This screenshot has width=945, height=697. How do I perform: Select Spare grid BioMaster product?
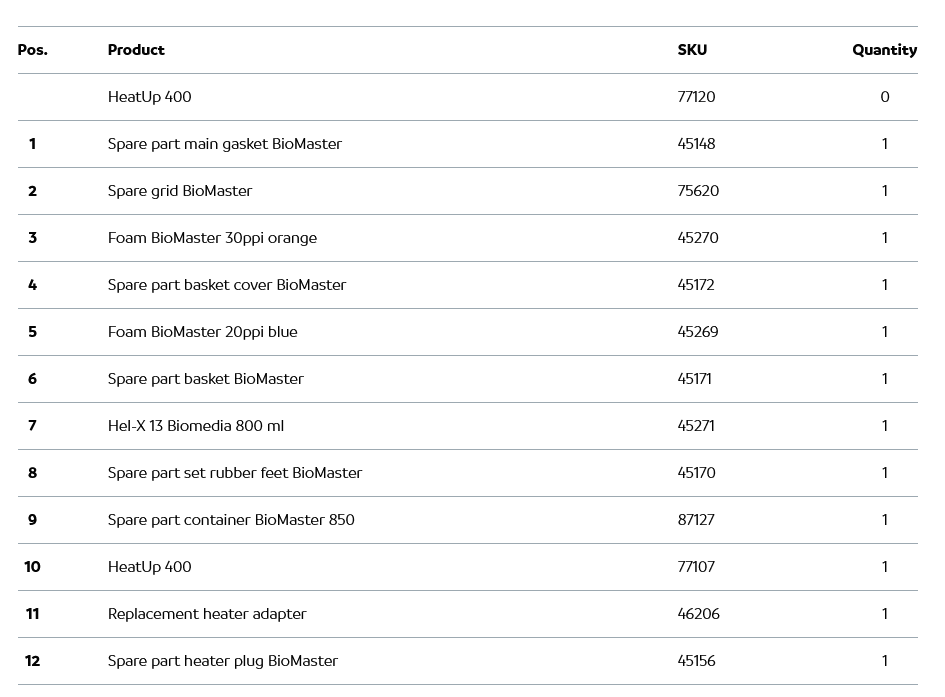click(x=180, y=191)
